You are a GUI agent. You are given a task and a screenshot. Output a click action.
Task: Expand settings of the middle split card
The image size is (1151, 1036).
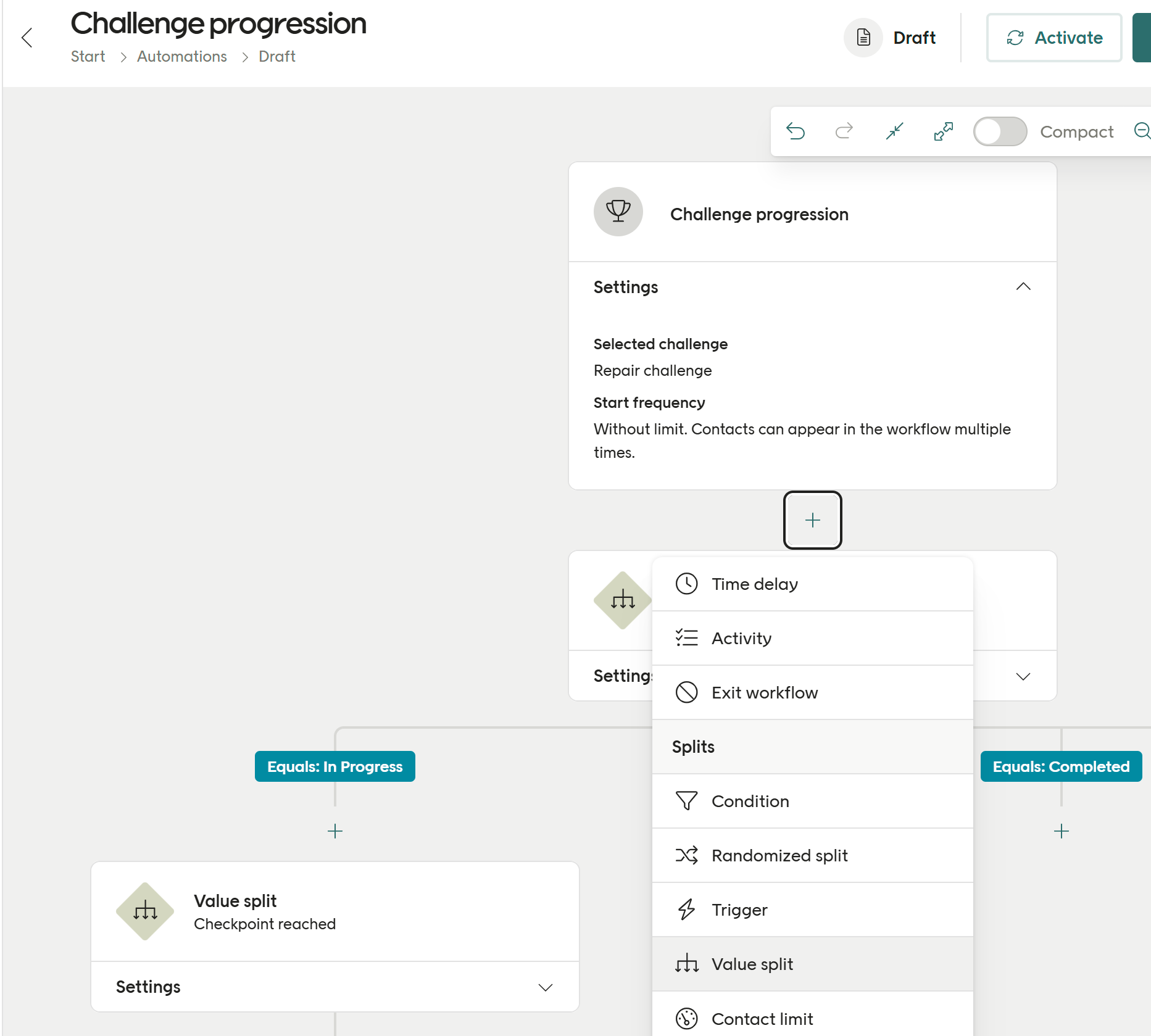[x=1023, y=676]
